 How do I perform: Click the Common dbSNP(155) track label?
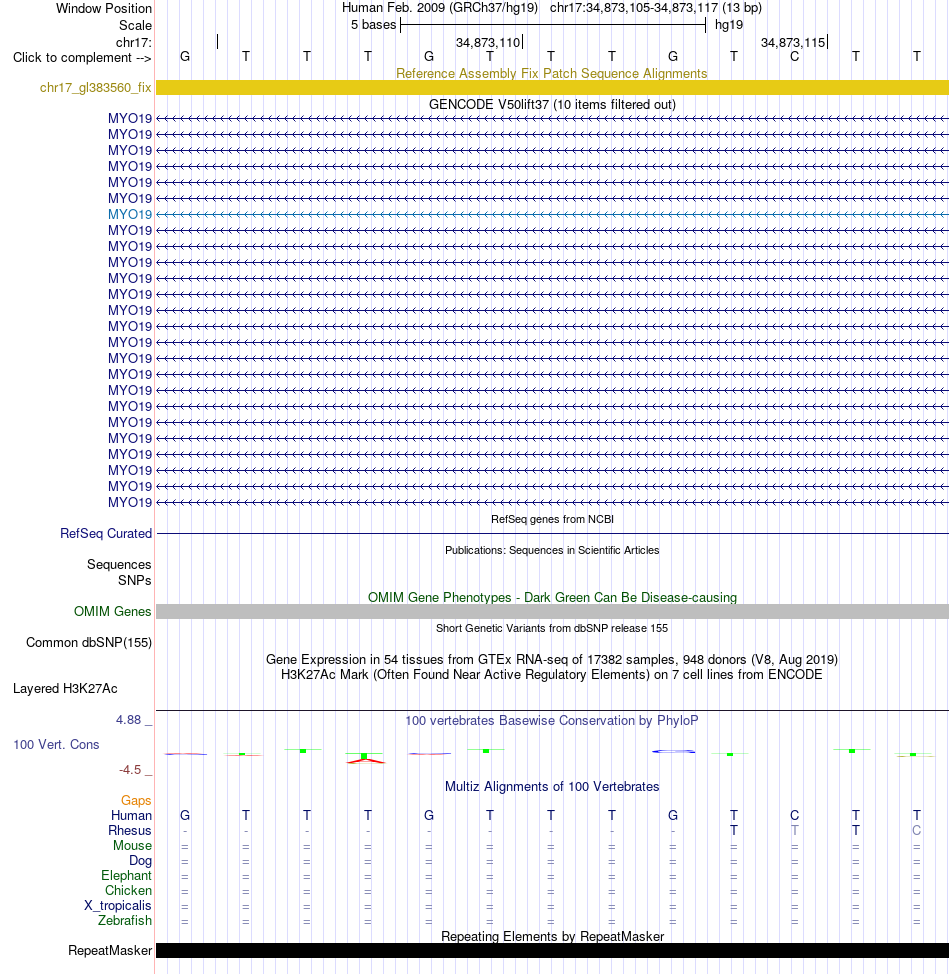(x=89, y=642)
